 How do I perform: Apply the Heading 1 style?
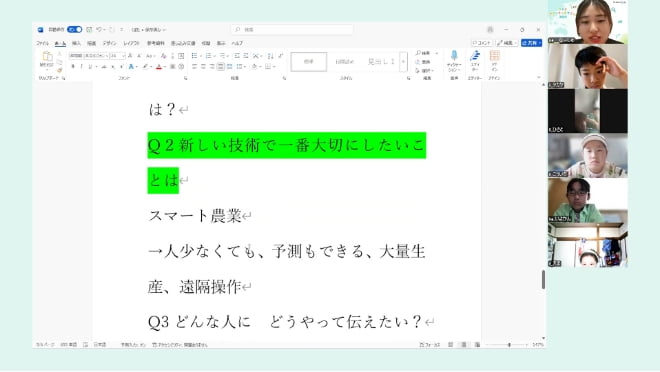click(x=381, y=61)
